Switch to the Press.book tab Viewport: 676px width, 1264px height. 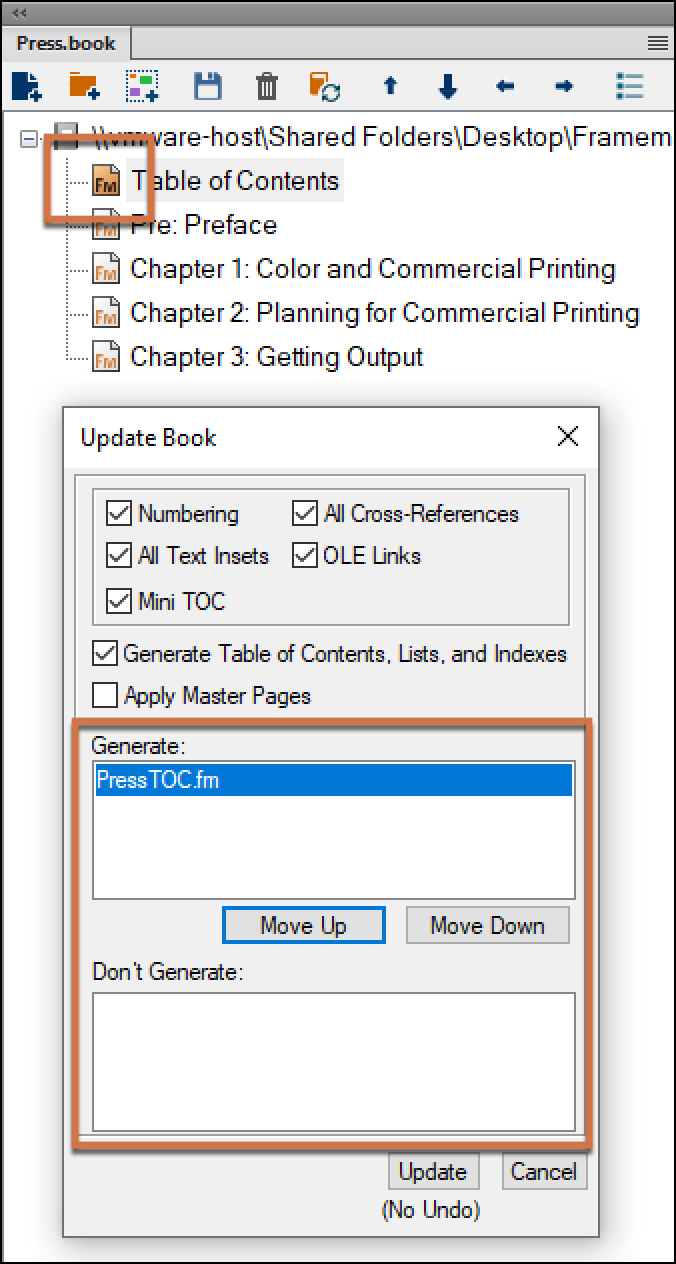64,43
